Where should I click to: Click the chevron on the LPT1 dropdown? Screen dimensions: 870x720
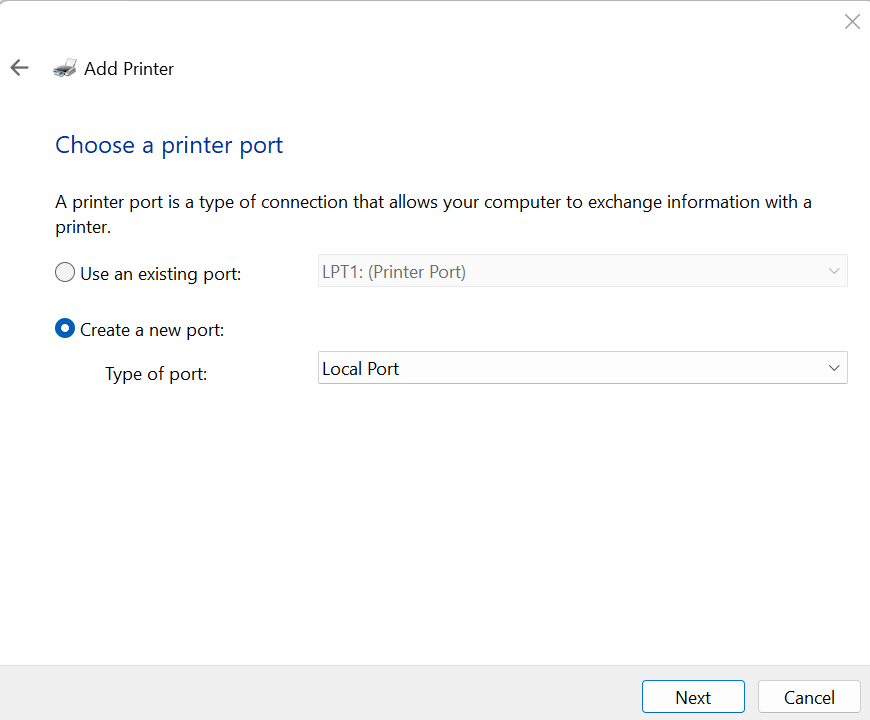834,271
